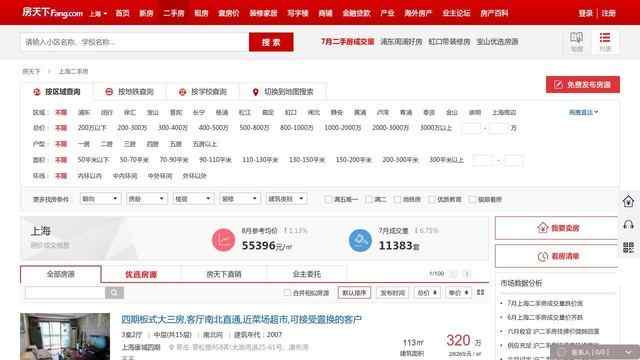
Task: Click the QR code icon in the sidebar
Action: point(629,247)
